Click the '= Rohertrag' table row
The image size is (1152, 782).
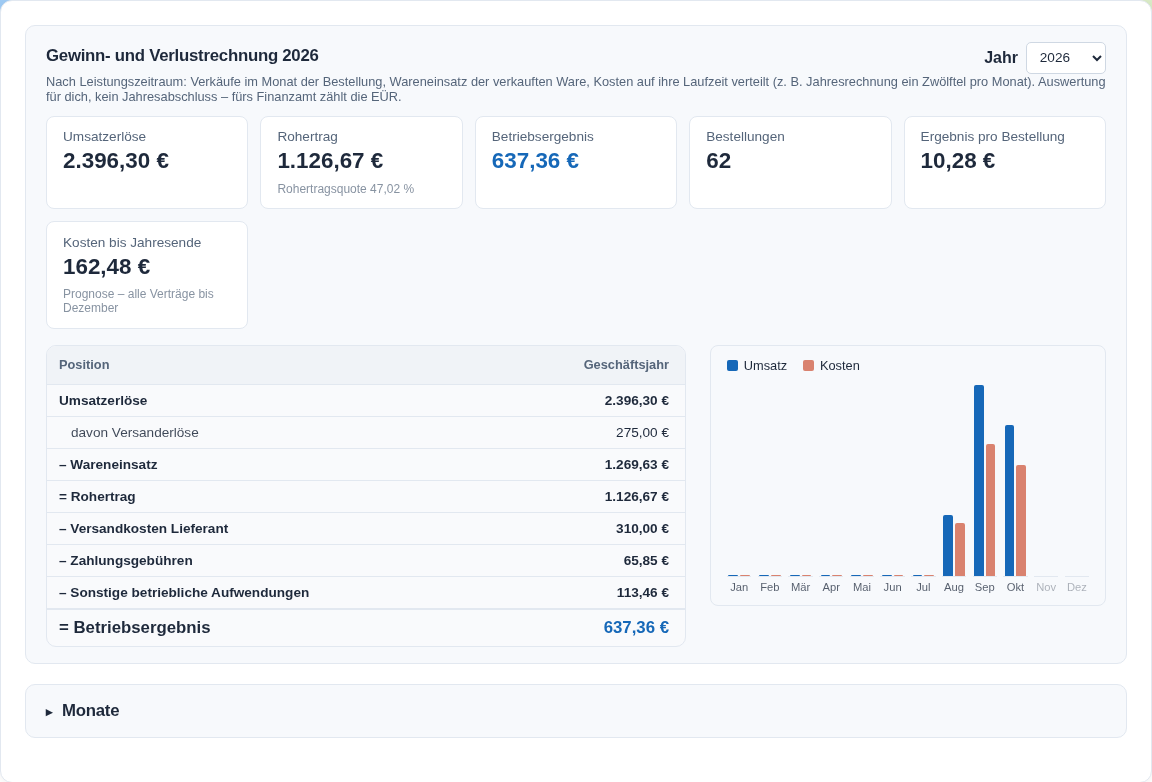point(366,497)
